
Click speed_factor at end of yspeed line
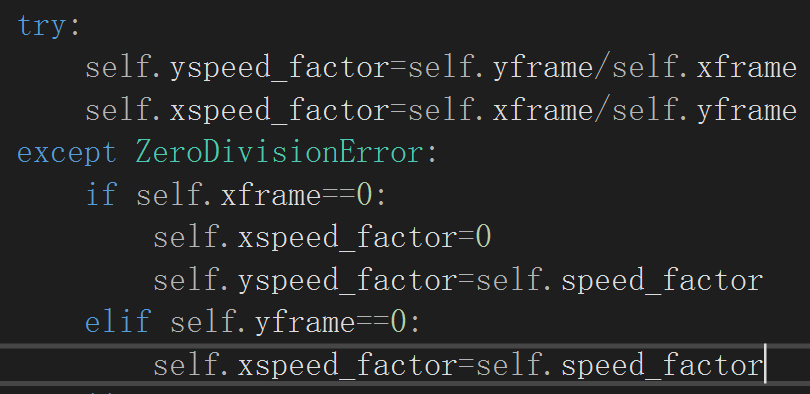coord(662,280)
